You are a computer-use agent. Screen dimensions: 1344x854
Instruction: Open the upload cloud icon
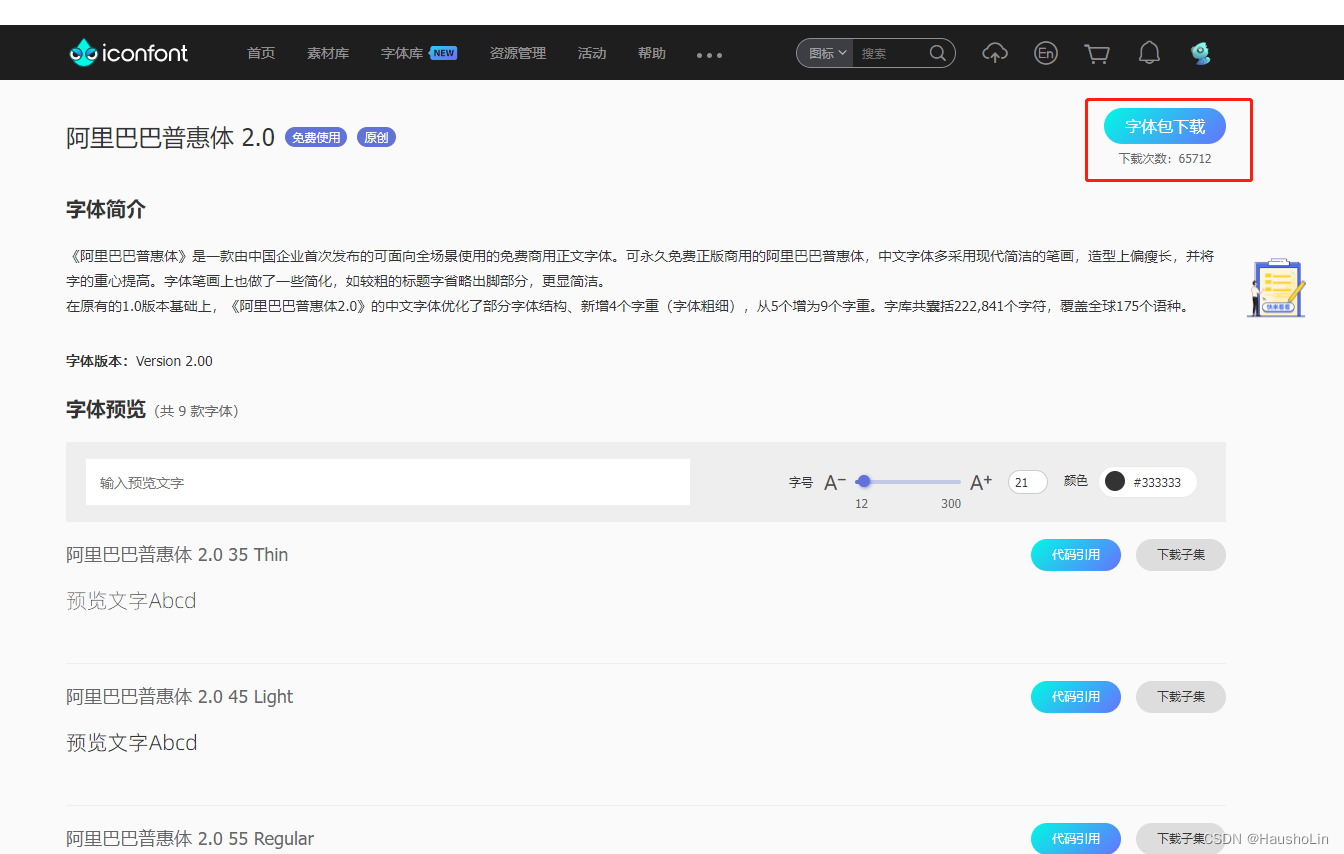click(x=995, y=53)
